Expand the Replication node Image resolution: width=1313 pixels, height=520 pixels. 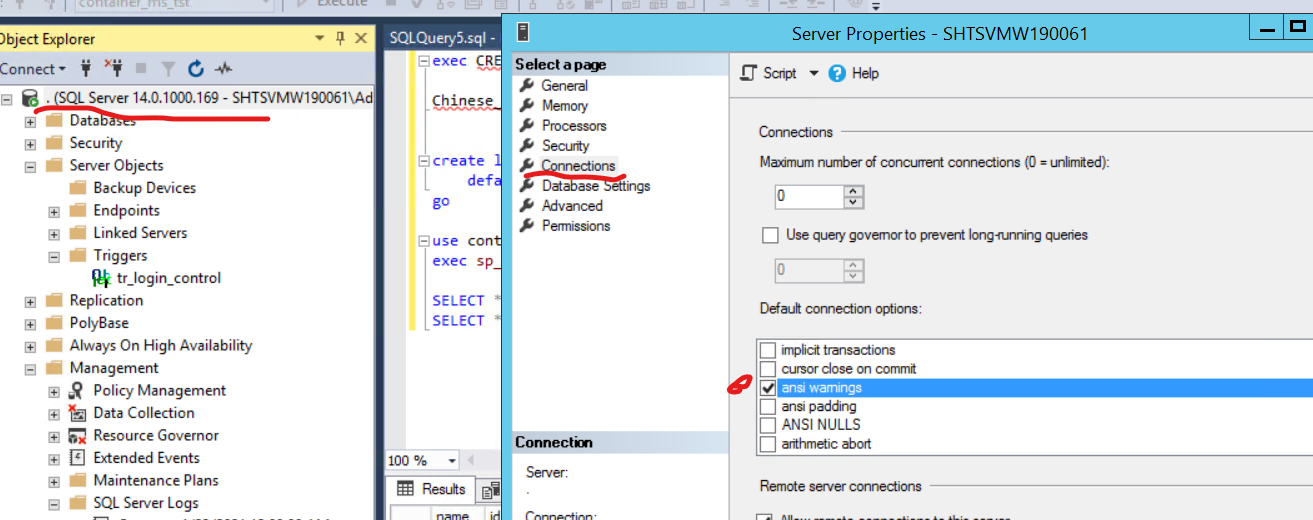(30, 301)
